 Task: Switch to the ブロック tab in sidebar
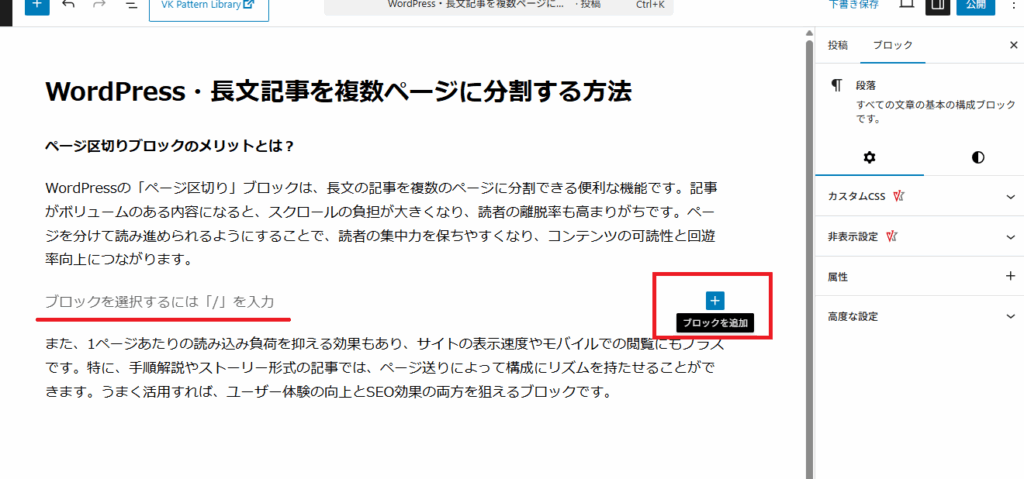pyautogui.click(x=893, y=45)
